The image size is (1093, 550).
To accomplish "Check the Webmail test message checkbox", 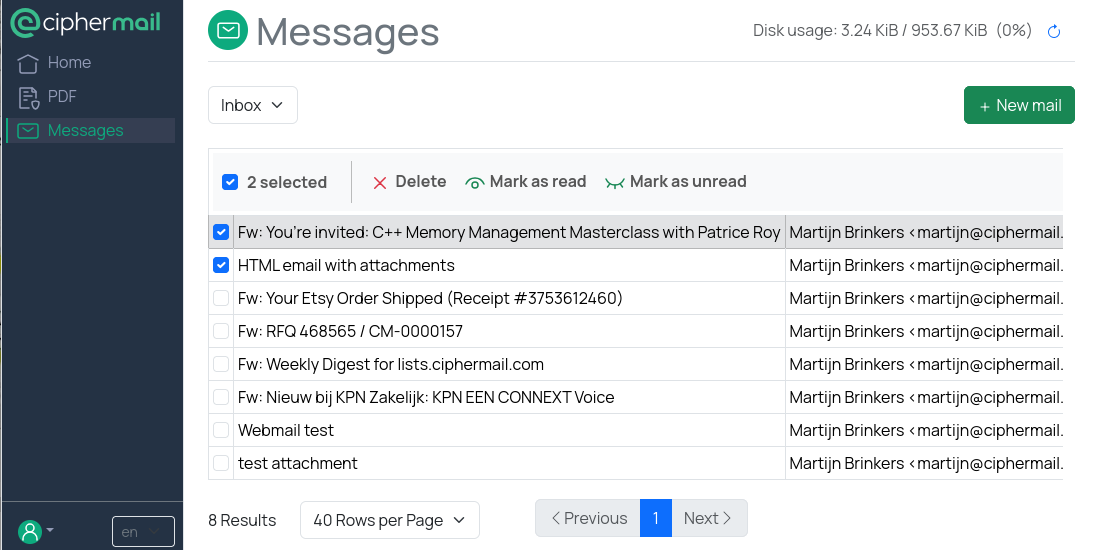I will (x=221, y=430).
